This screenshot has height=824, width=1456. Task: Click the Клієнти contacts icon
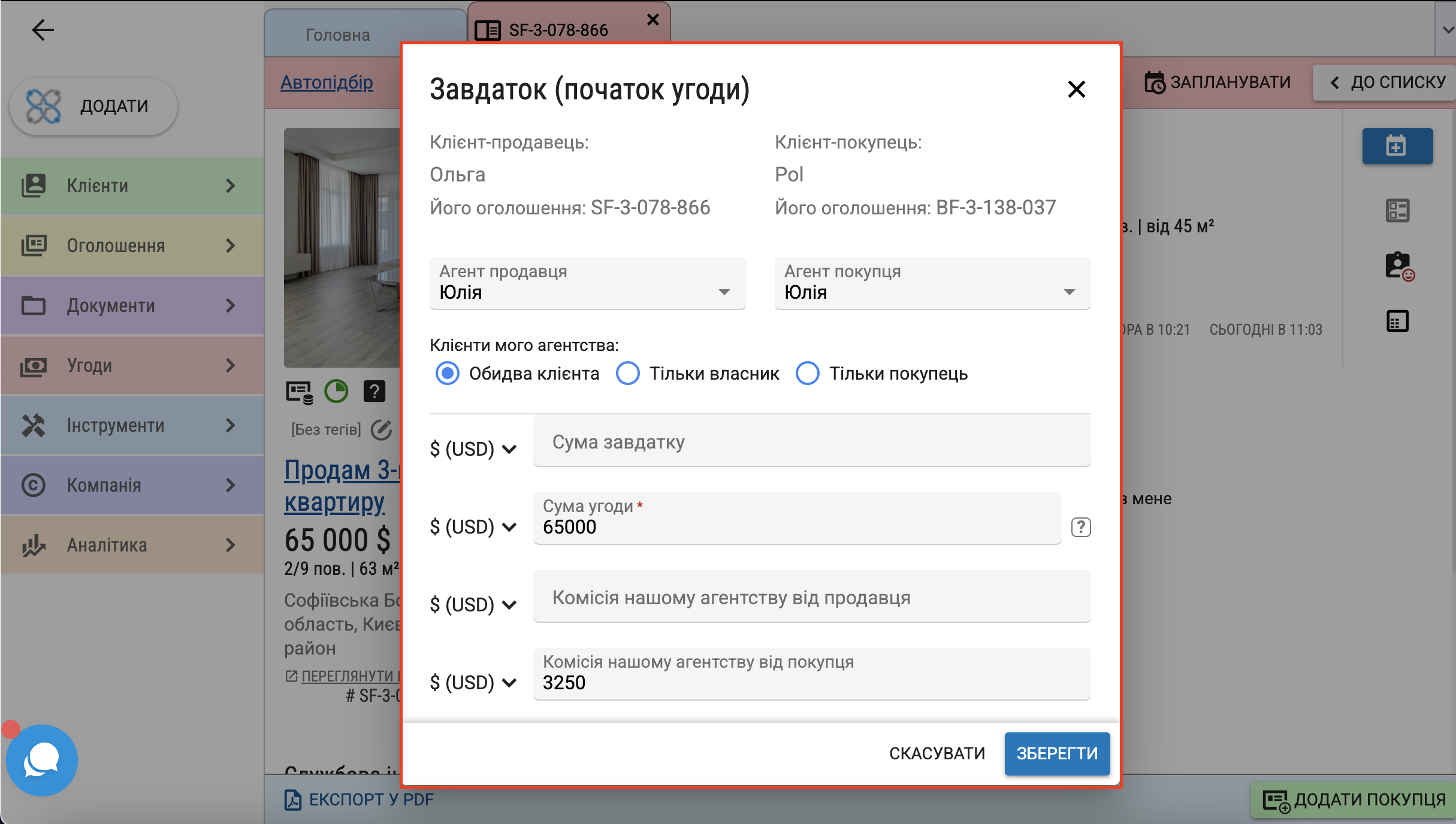34,186
